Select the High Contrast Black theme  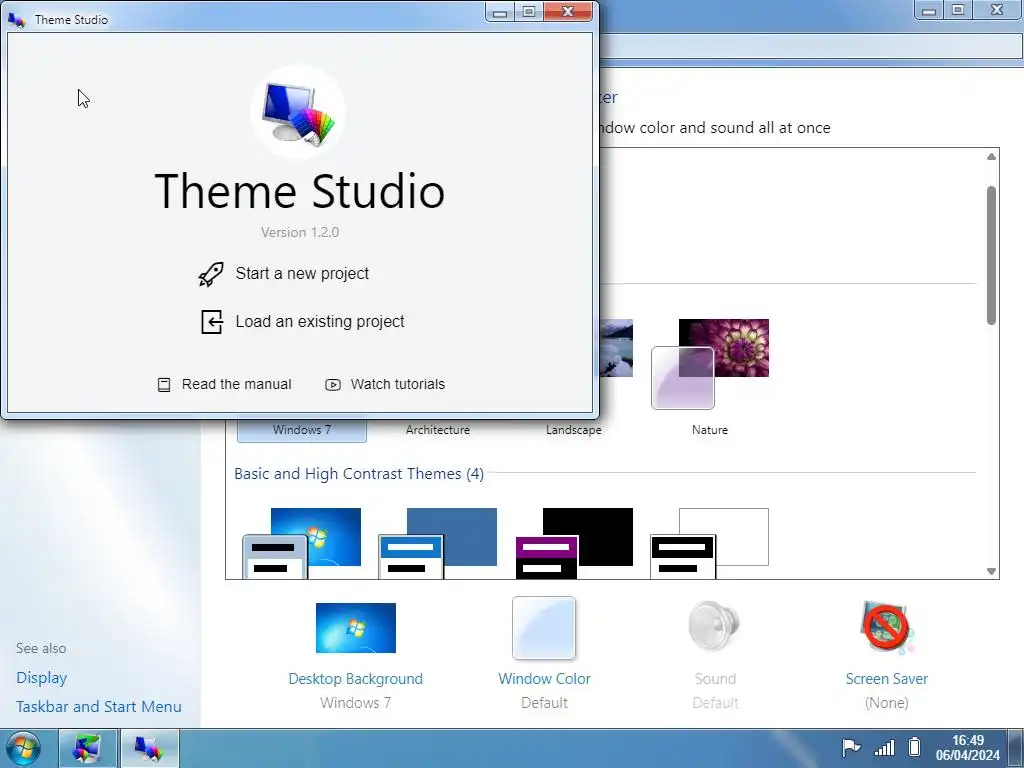[x=574, y=543]
